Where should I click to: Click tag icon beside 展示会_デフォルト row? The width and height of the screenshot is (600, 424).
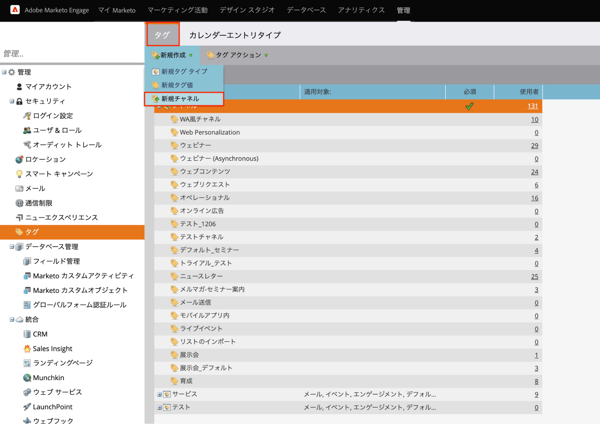(x=174, y=368)
